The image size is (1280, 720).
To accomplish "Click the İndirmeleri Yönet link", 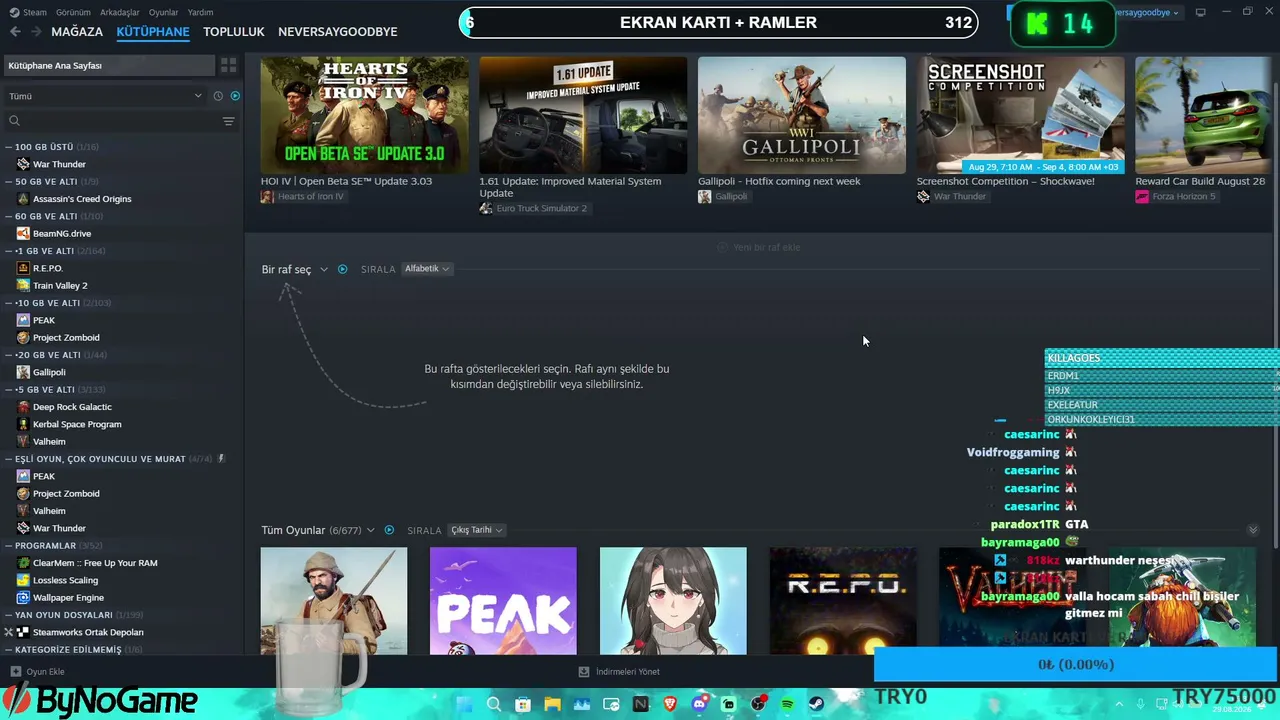I will click(x=628, y=672).
